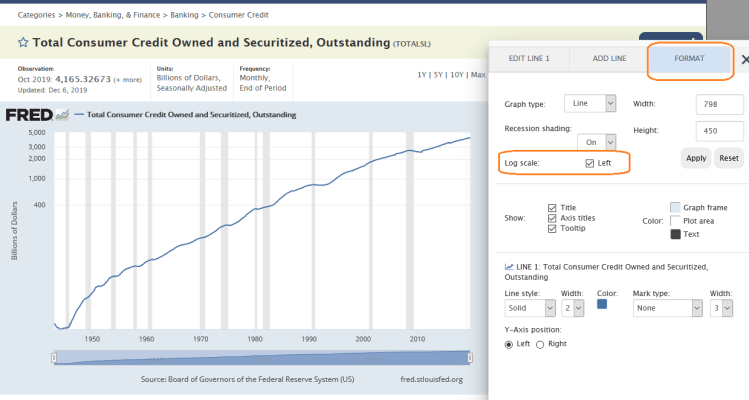This screenshot has width=749, height=400.
Task: Open the Graph type dropdown
Action: (x=590, y=103)
